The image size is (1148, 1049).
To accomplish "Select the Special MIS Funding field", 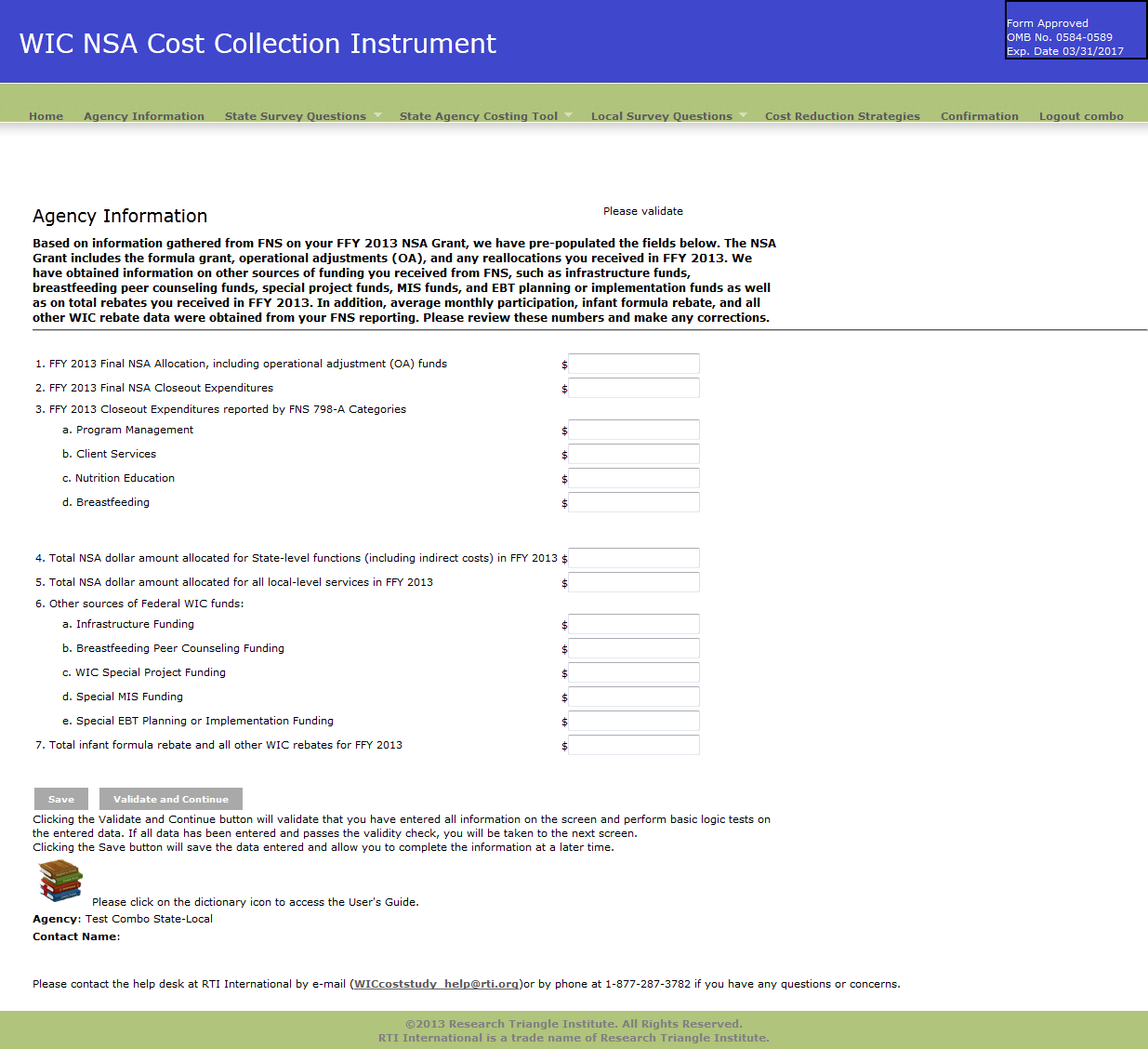I will [634, 697].
